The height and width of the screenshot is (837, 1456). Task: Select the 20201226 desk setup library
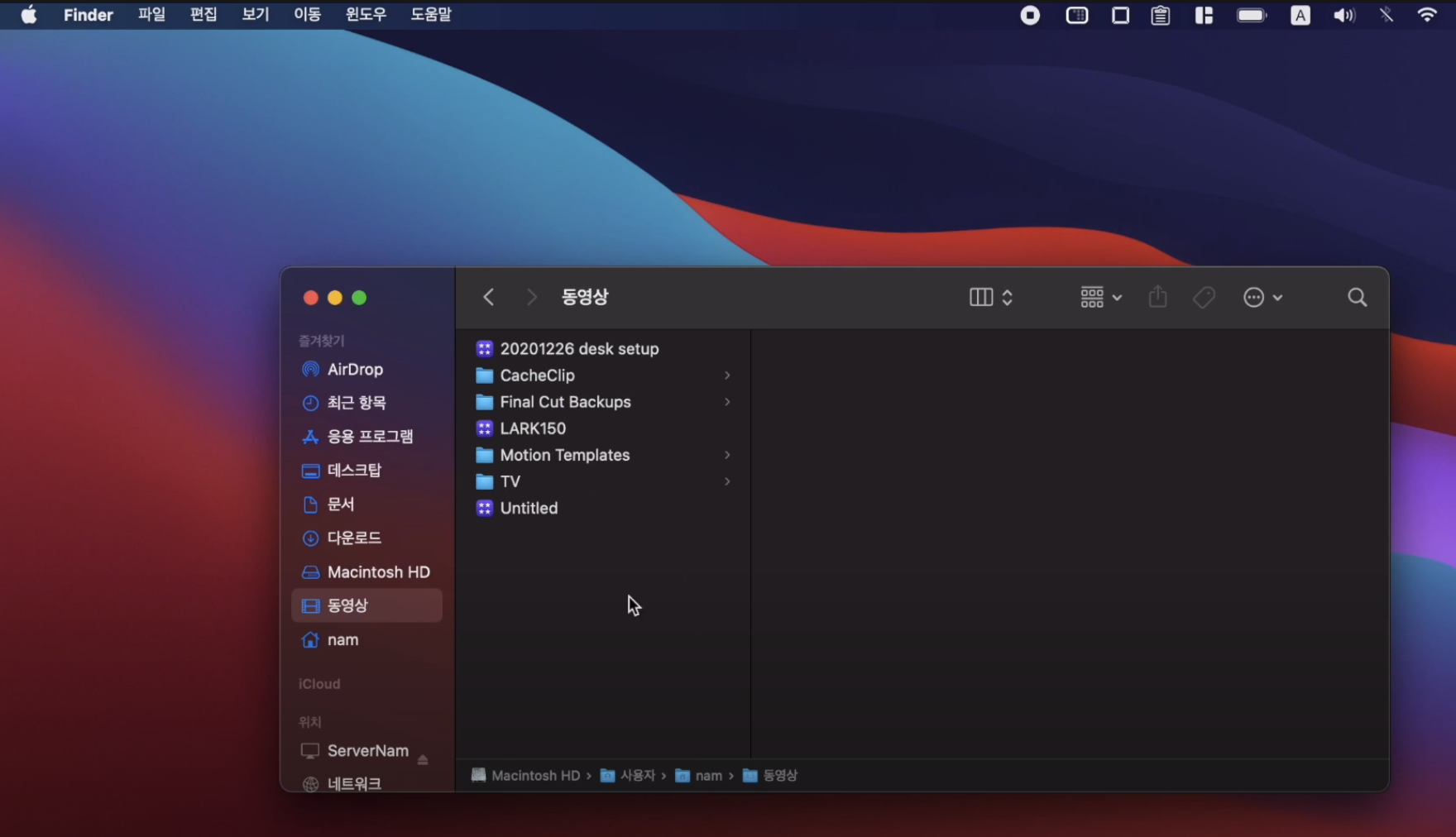602,349
